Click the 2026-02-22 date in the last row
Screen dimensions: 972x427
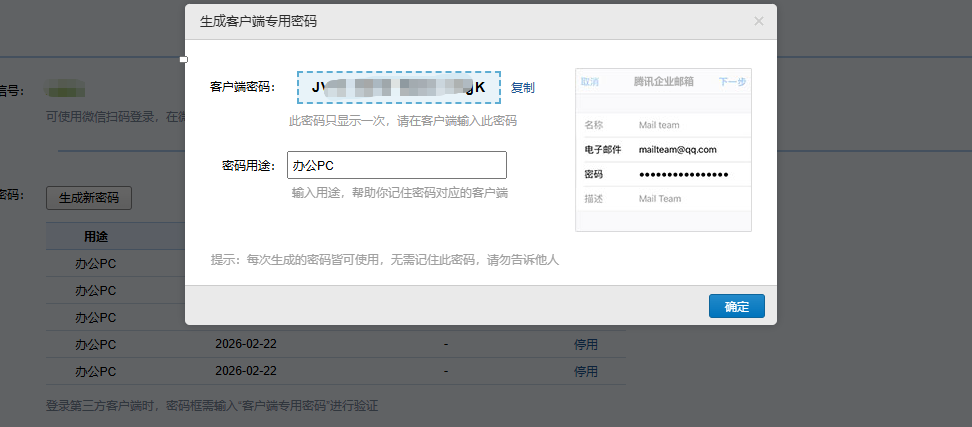[246, 371]
